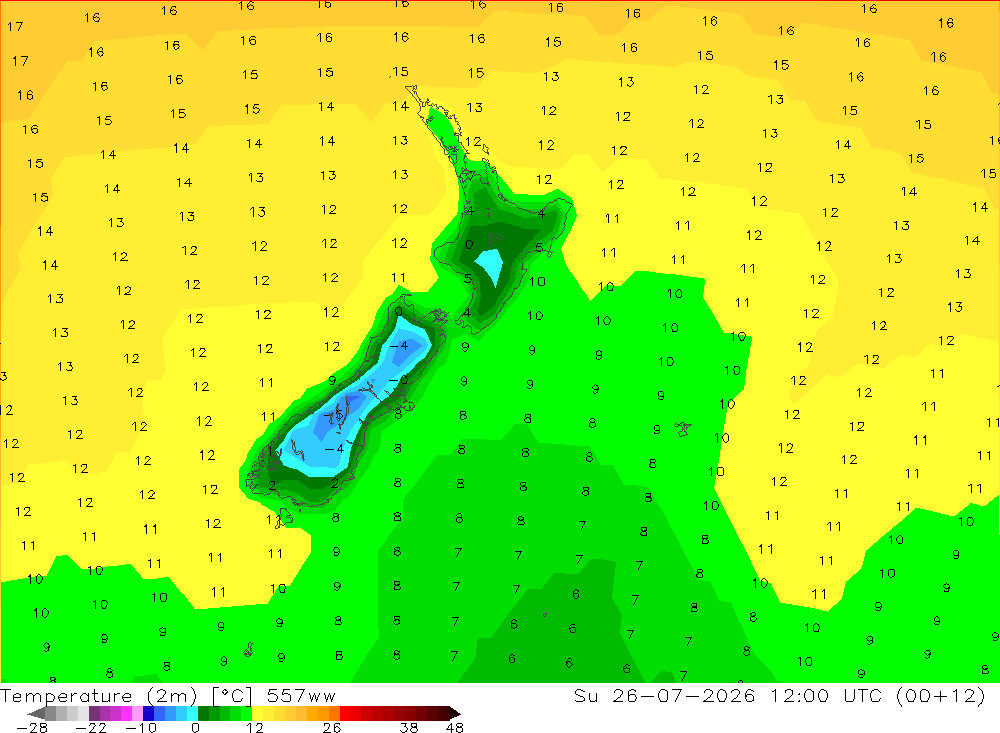Viewport: 1000px width, 733px height.
Task: Select the dark brown right arrow end of the legend
Action: pyautogui.click(x=455, y=713)
